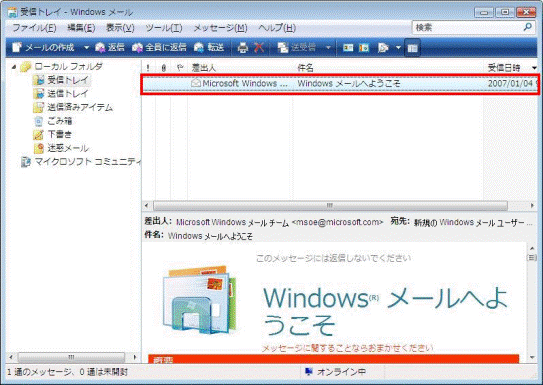Open the 表示(V) menu
543x385 pixels.
pyautogui.click(x=120, y=28)
